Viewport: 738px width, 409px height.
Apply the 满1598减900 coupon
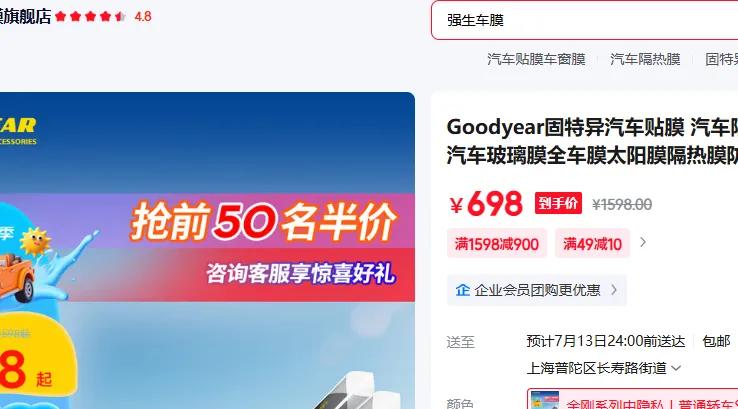point(497,244)
